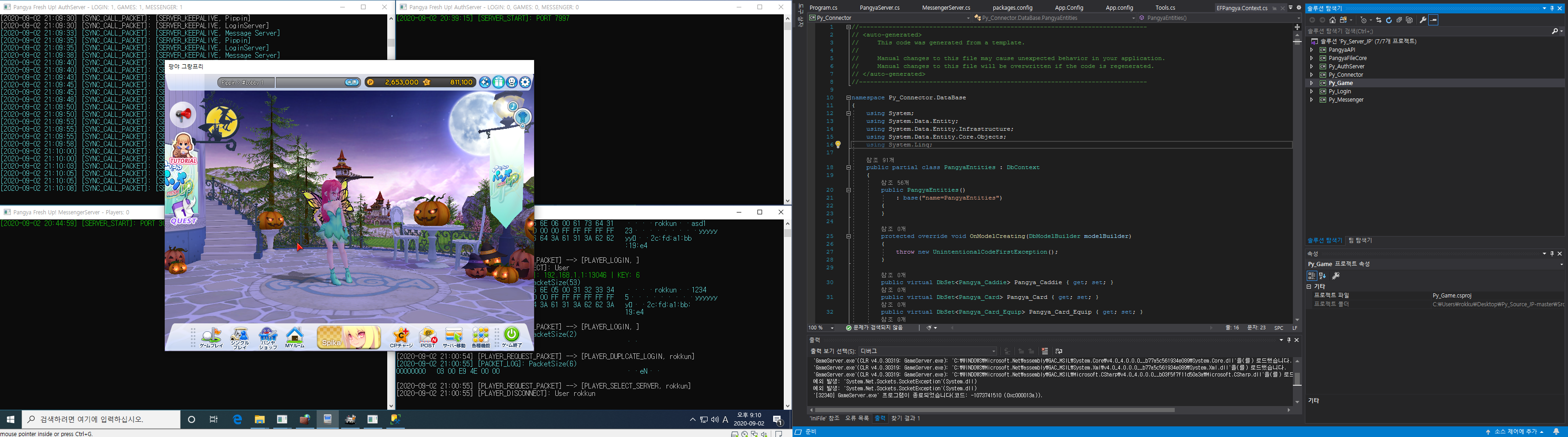Open the 오류 목록 (Error List) tab
Viewport: 1568px width, 437px height.
pyautogui.click(x=856, y=418)
